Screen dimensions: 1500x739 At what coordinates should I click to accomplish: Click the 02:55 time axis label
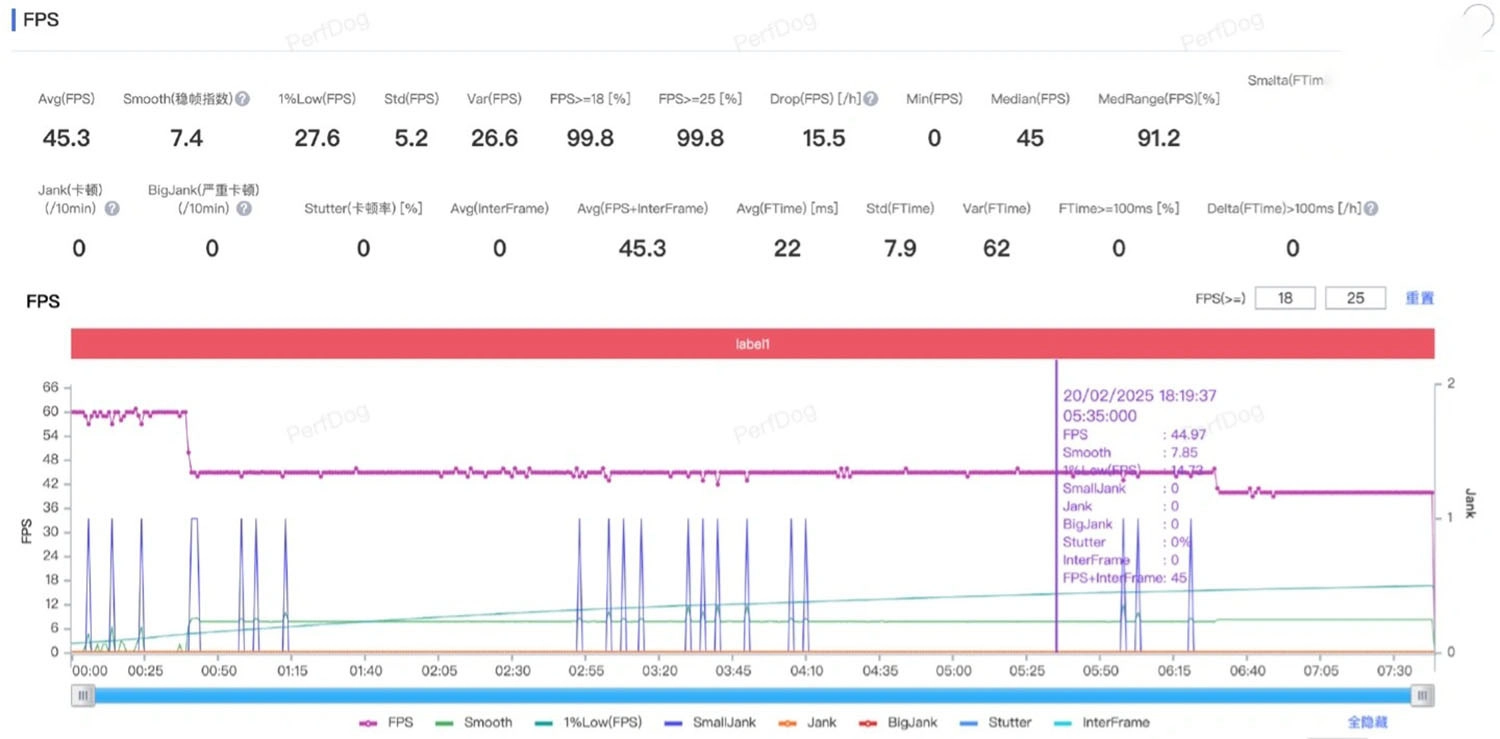(586, 671)
